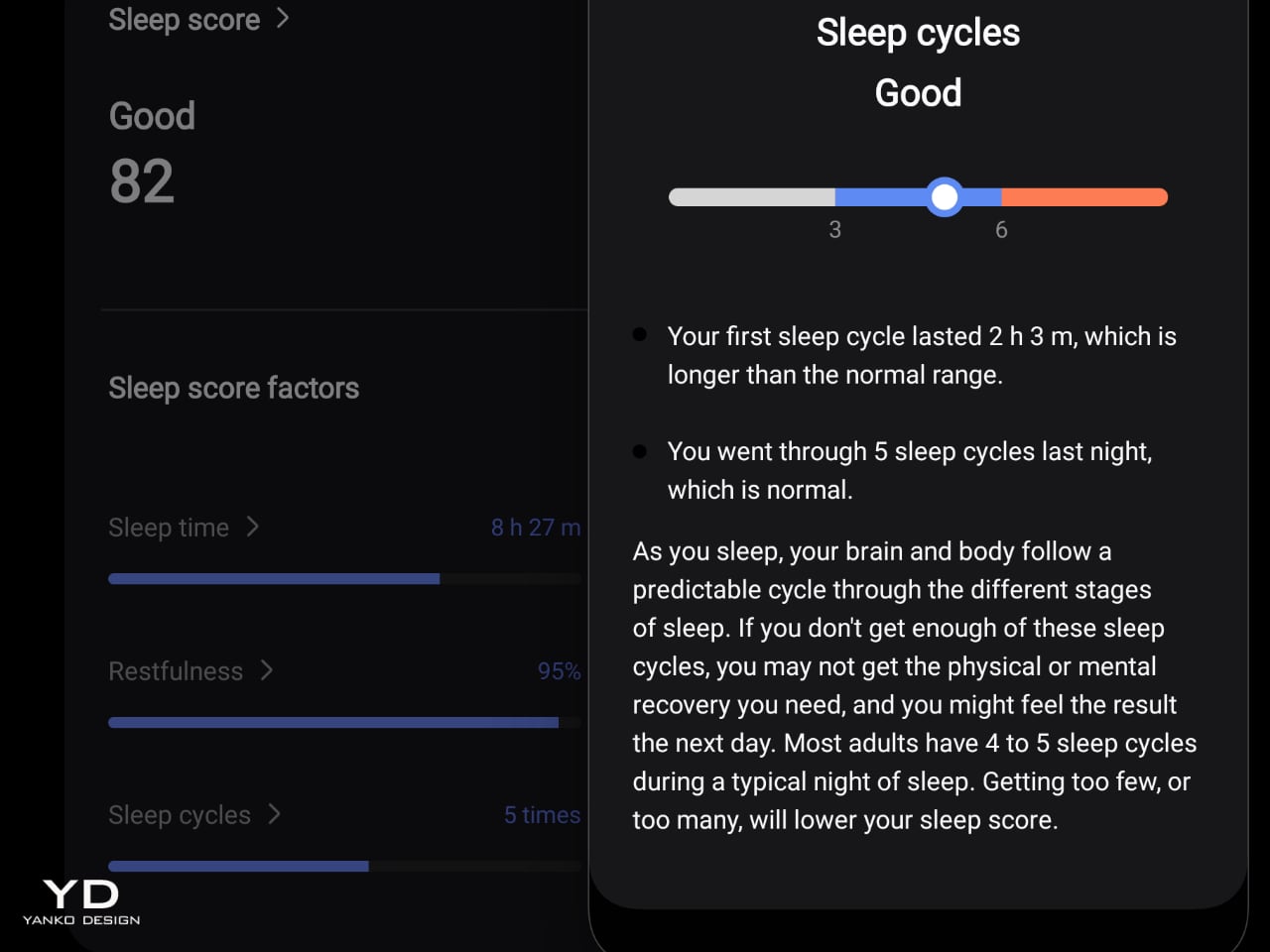This screenshot has height=952, width=1270.
Task: Click the Sleep cycles title in detail panel
Action: [918, 33]
